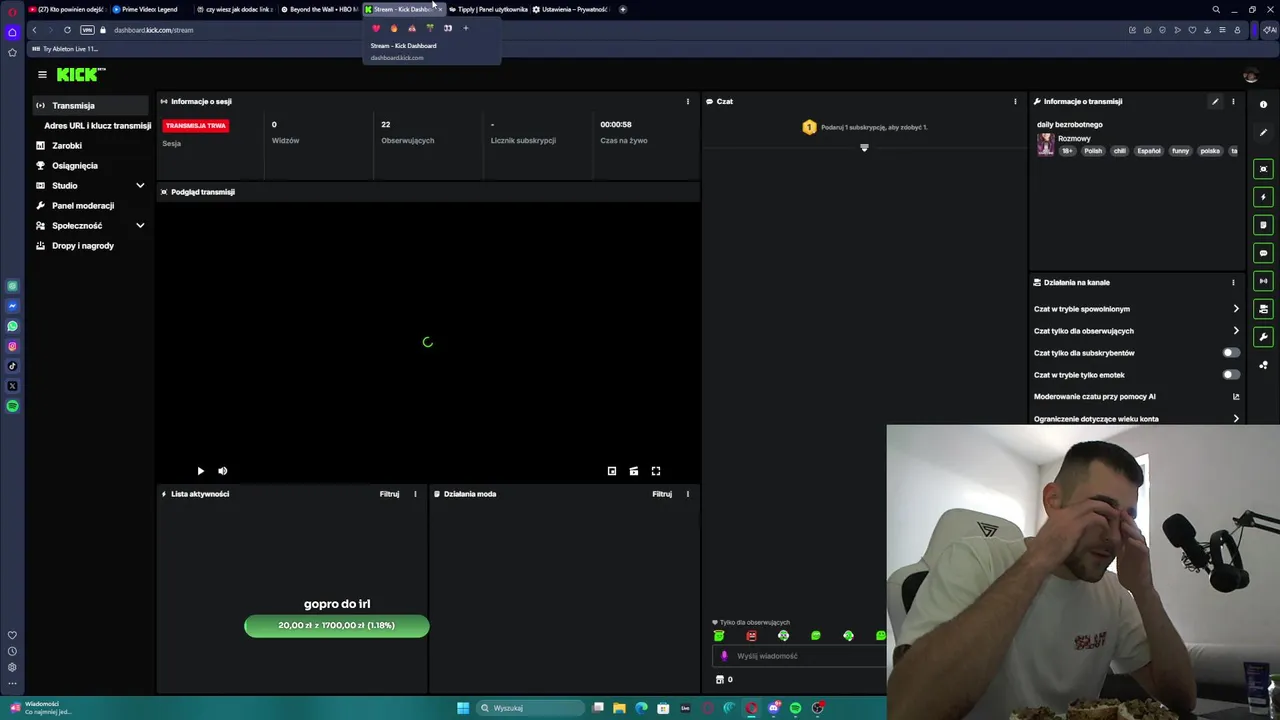This screenshot has height=720, width=1280.
Task: Click the Rozmowy category thumbnail
Action: point(1046,145)
